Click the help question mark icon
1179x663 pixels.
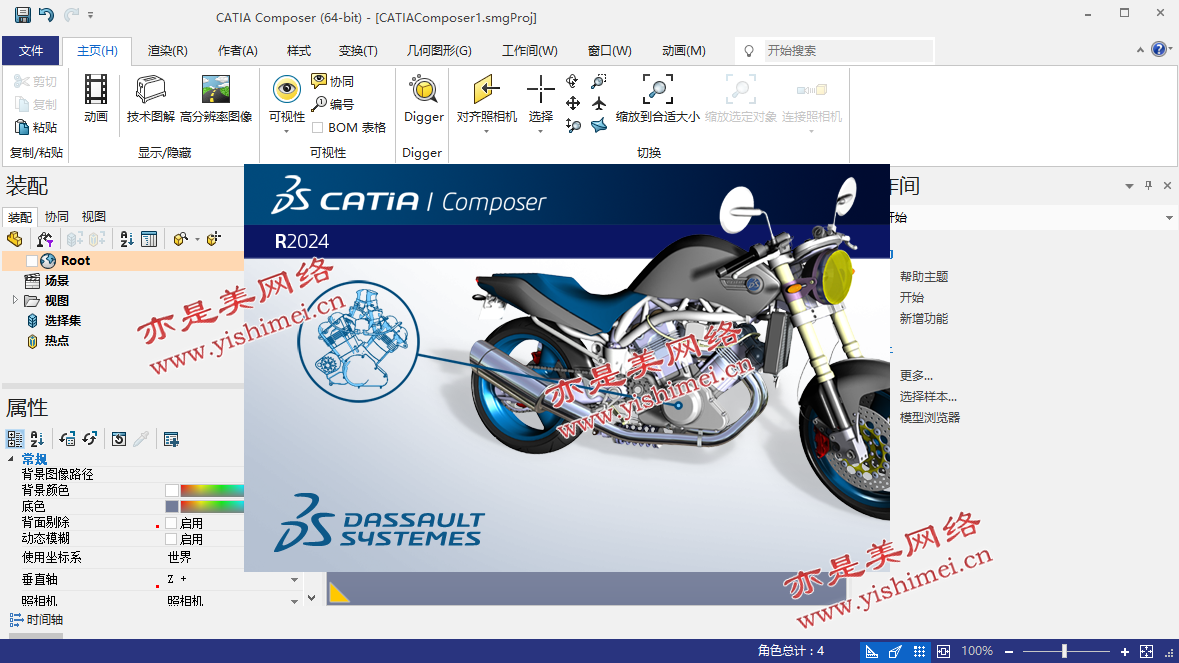click(x=1159, y=50)
